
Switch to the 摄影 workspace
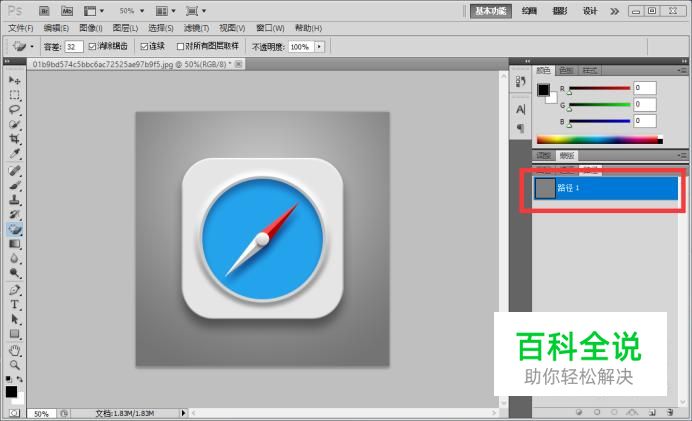click(560, 11)
